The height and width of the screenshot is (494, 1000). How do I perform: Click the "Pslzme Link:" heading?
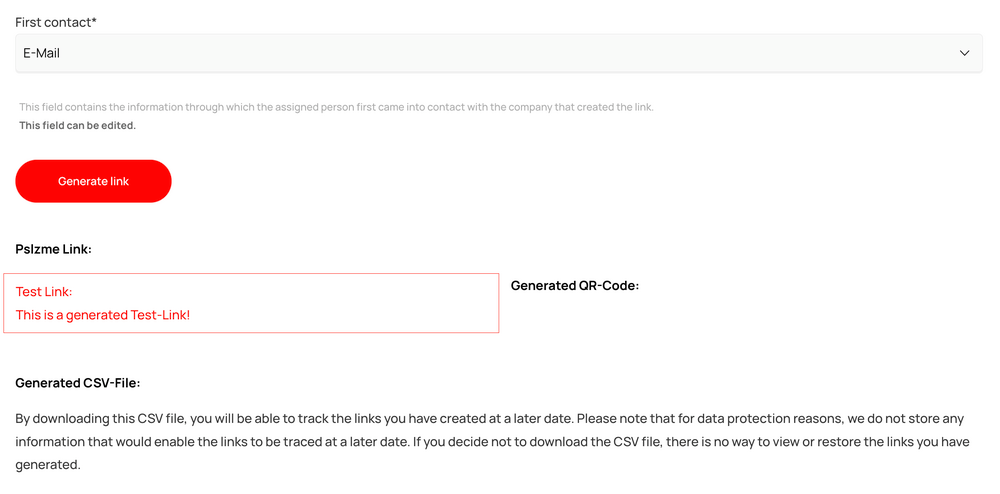coord(53,249)
